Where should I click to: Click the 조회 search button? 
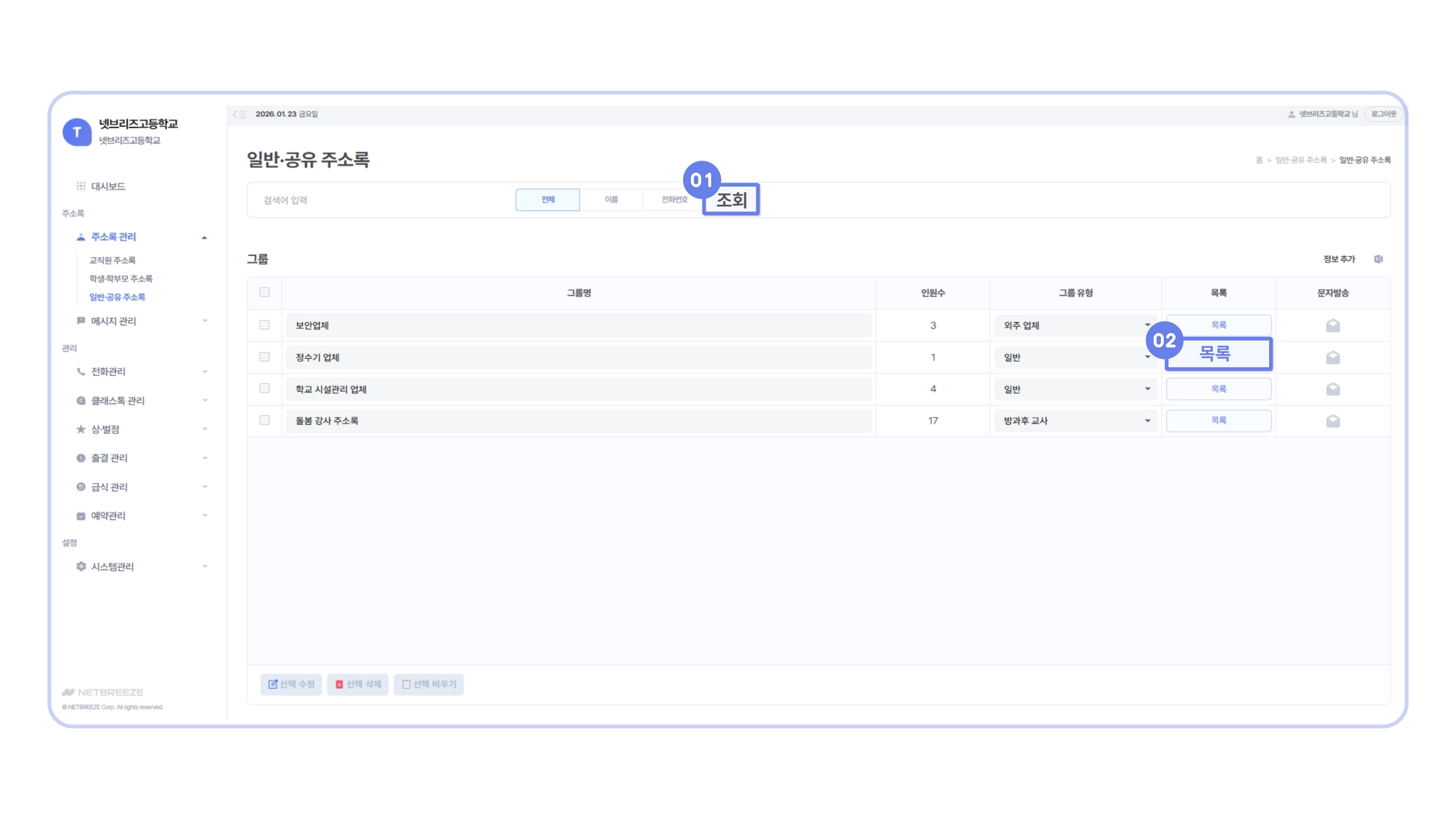731,200
